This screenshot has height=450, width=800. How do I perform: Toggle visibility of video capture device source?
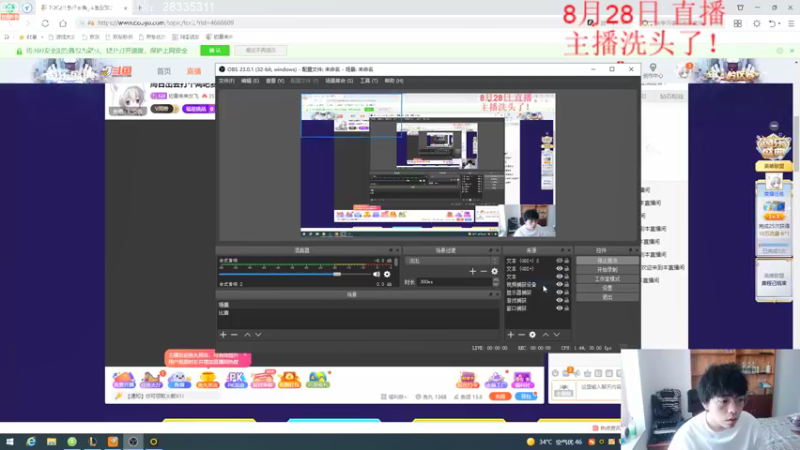pos(559,284)
